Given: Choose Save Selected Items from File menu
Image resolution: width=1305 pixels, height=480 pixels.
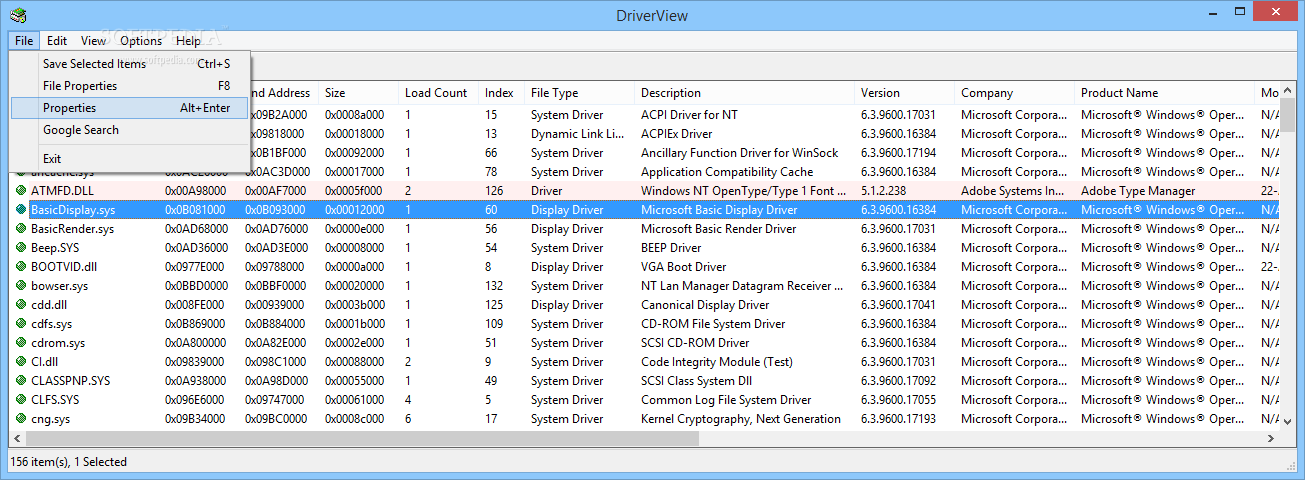Looking at the screenshot, I should 129,64.
